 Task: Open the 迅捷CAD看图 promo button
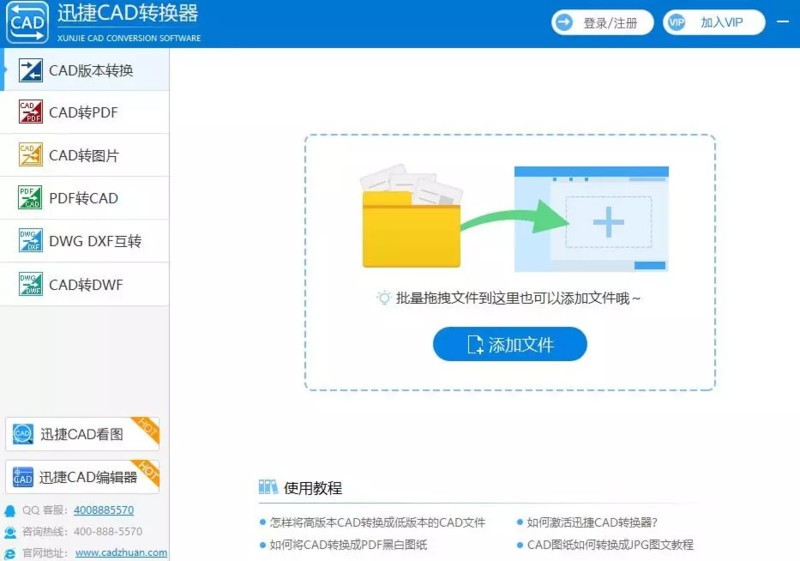click(83, 434)
